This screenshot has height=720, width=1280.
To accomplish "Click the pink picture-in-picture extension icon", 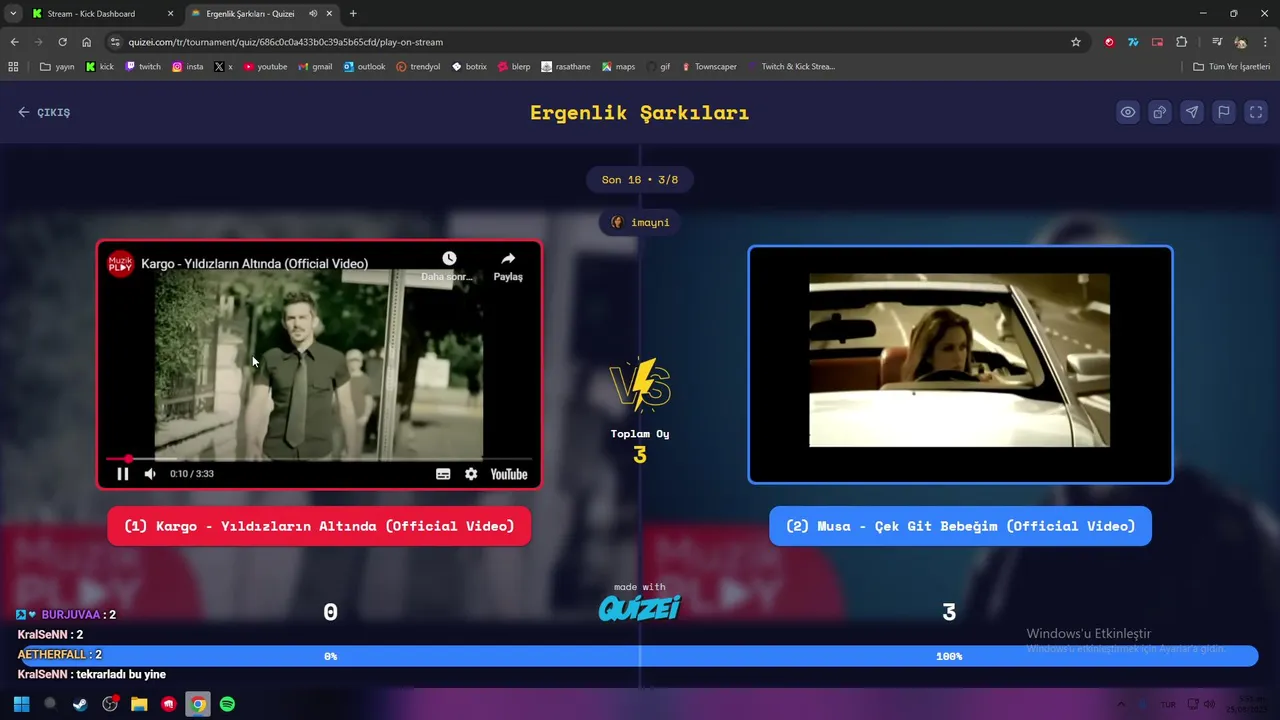I will 1157,42.
